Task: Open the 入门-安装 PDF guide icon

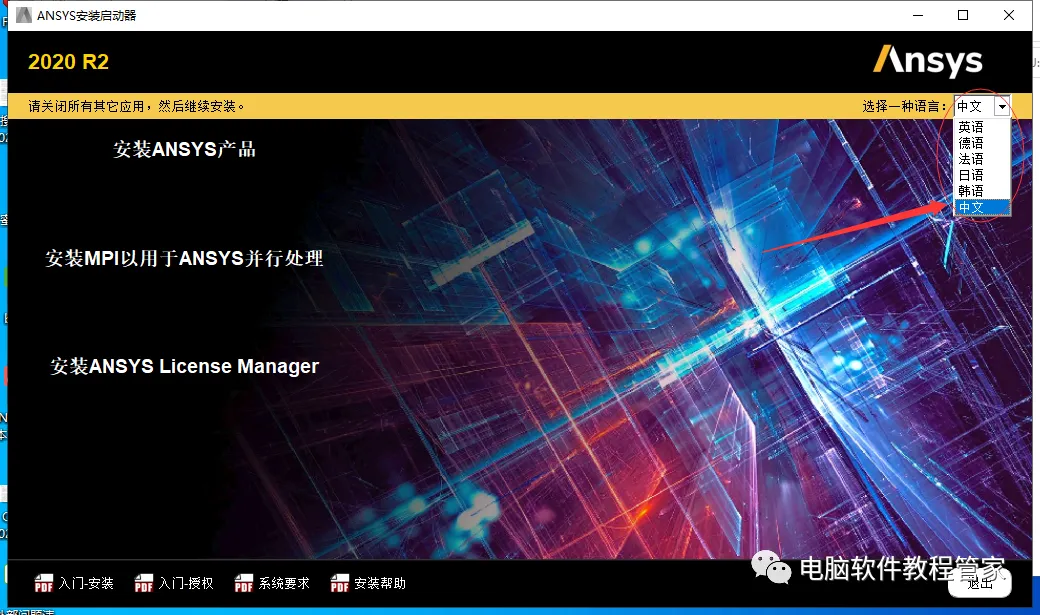Action: click(44, 583)
